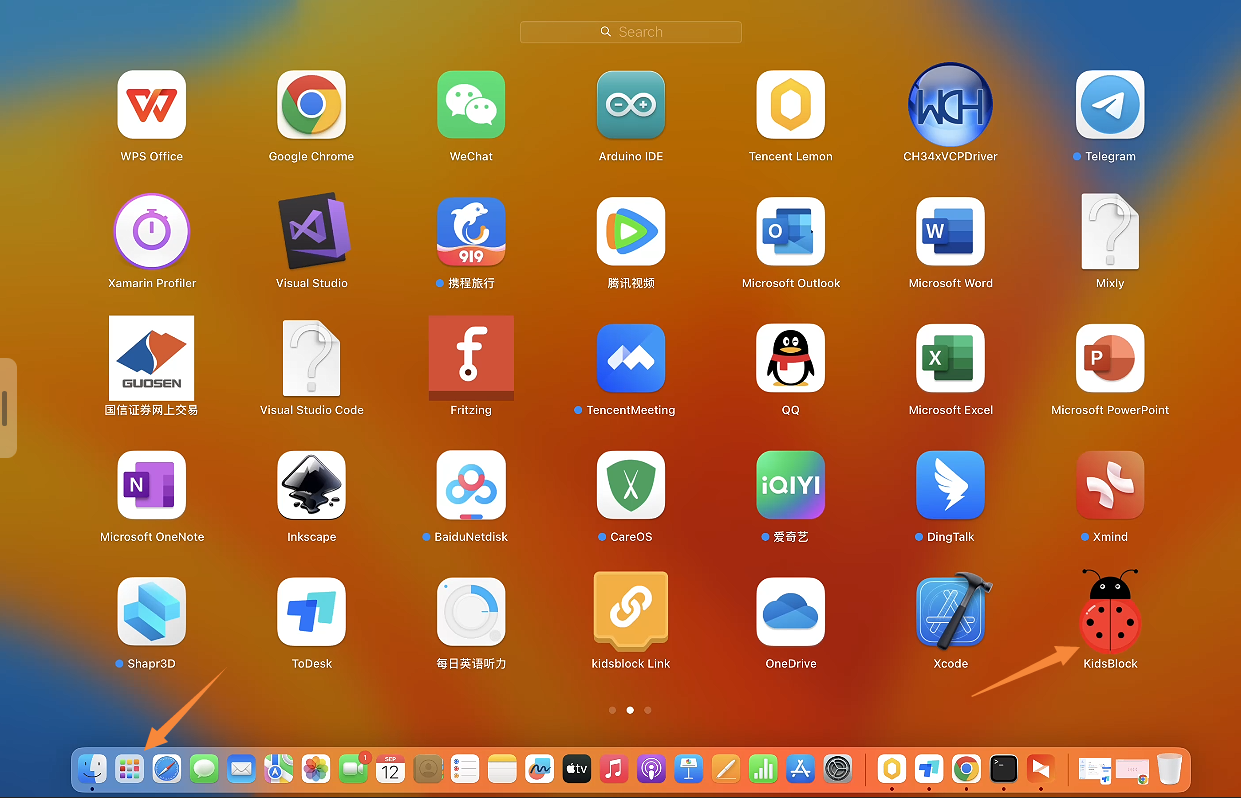Image resolution: width=1241 pixels, height=798 pixels.
Task: Open Xamarin Profiler
Action: pos(151,232)
